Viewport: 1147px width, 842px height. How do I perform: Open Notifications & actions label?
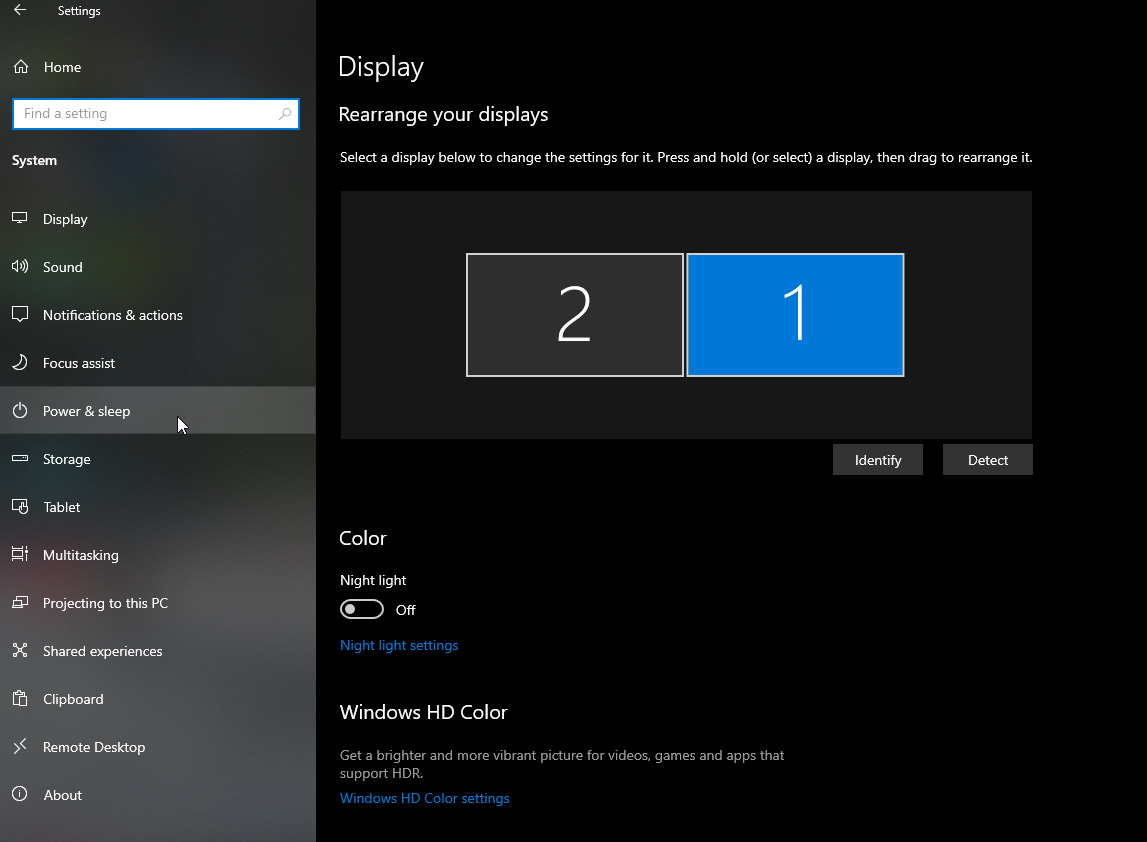[113, 315]
